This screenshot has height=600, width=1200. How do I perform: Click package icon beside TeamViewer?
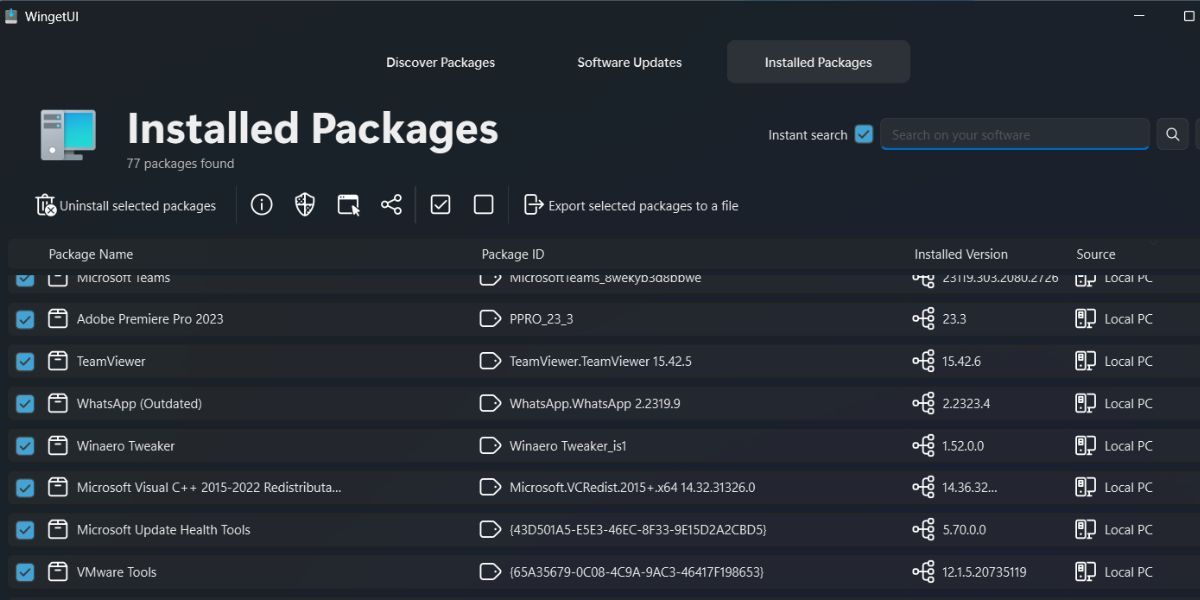(57, 361)
